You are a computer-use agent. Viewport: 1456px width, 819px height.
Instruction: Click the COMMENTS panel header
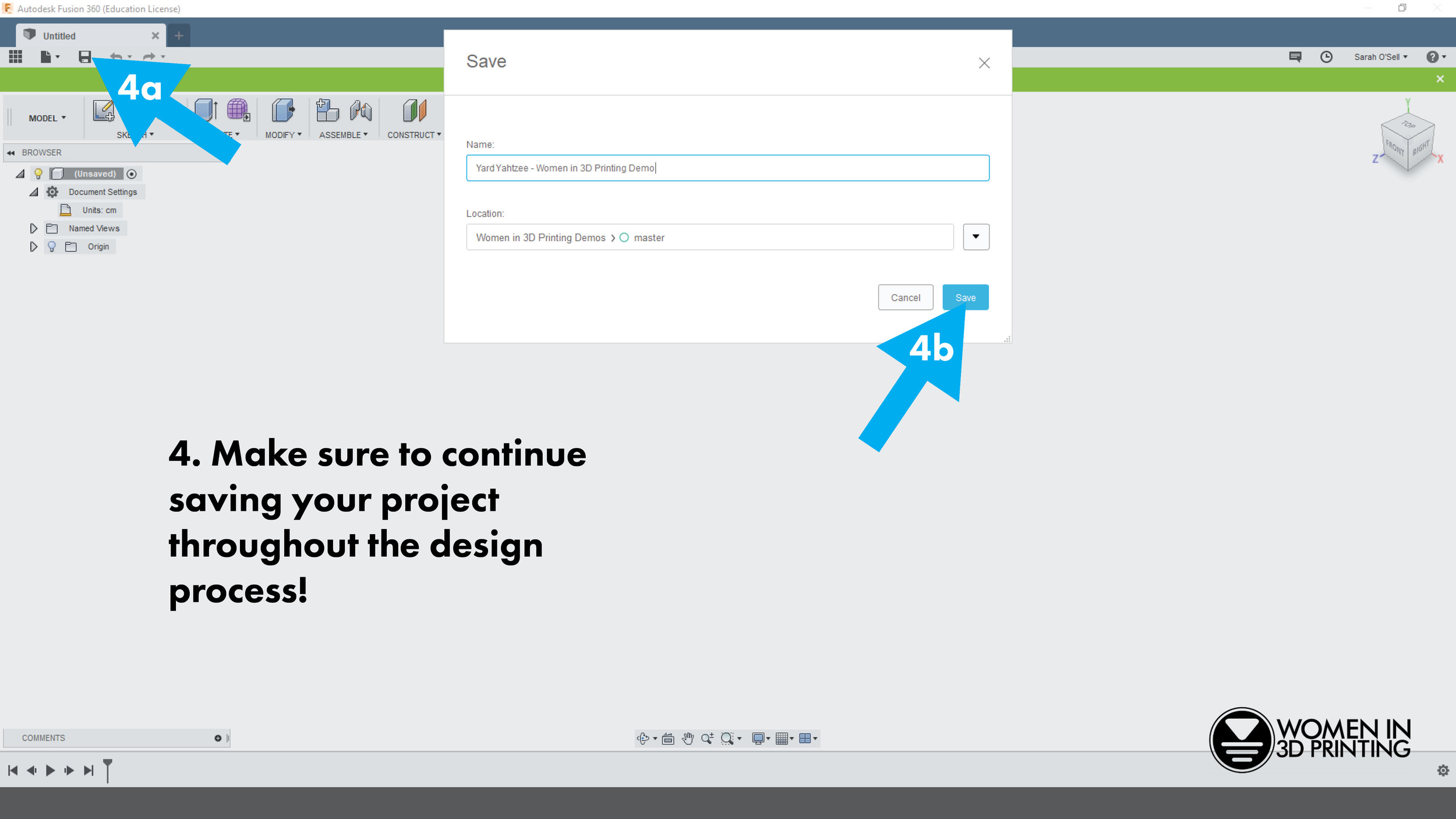(116, 738)
